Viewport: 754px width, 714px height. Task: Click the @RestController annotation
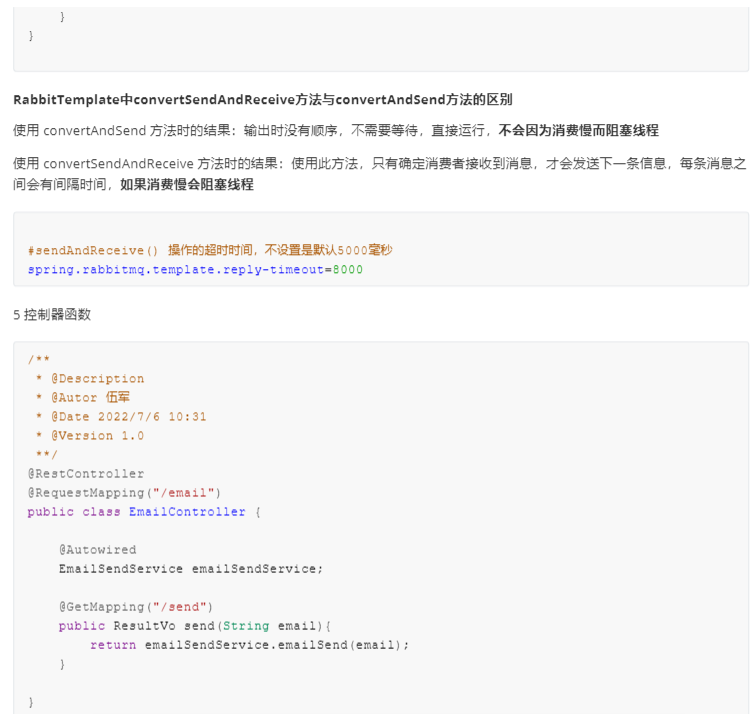(x=86, y=474)
